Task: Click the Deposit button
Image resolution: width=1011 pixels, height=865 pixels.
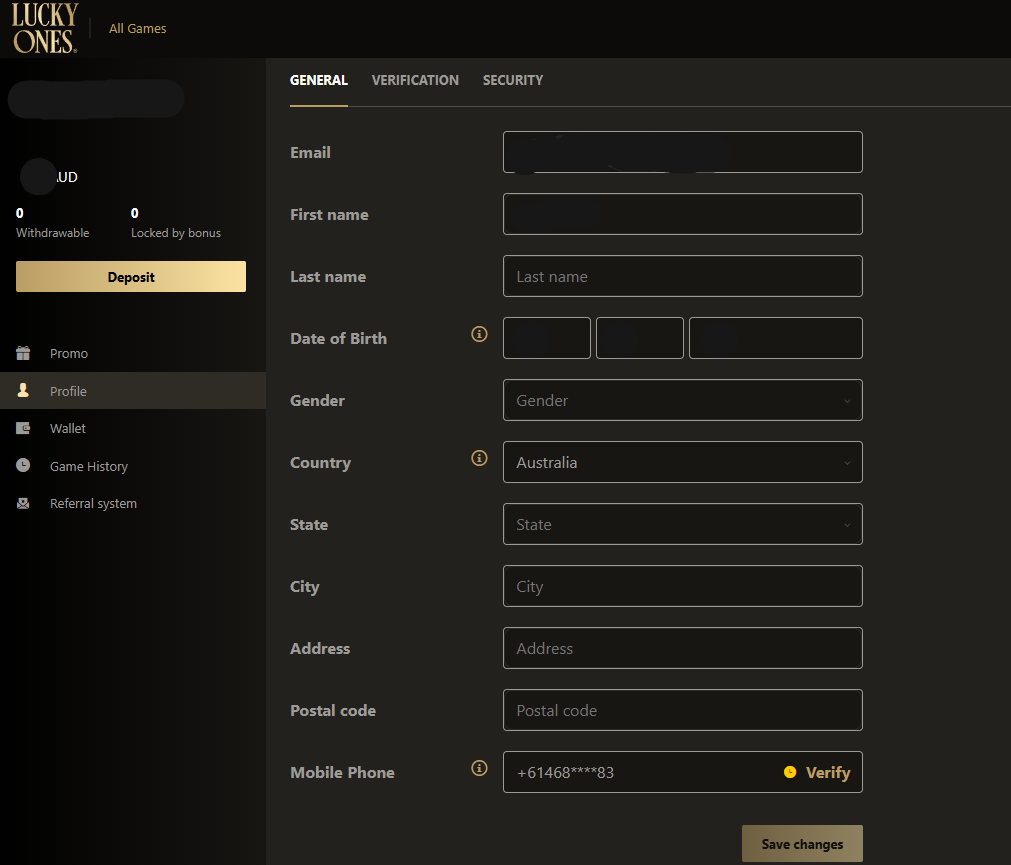Action: click(130, 276)
